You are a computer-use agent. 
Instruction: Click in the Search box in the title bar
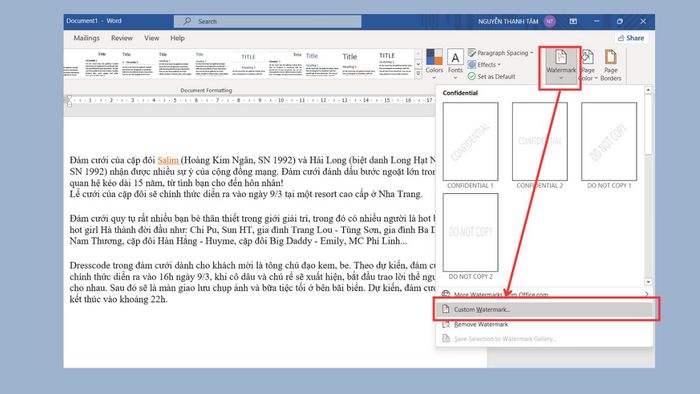267,21
